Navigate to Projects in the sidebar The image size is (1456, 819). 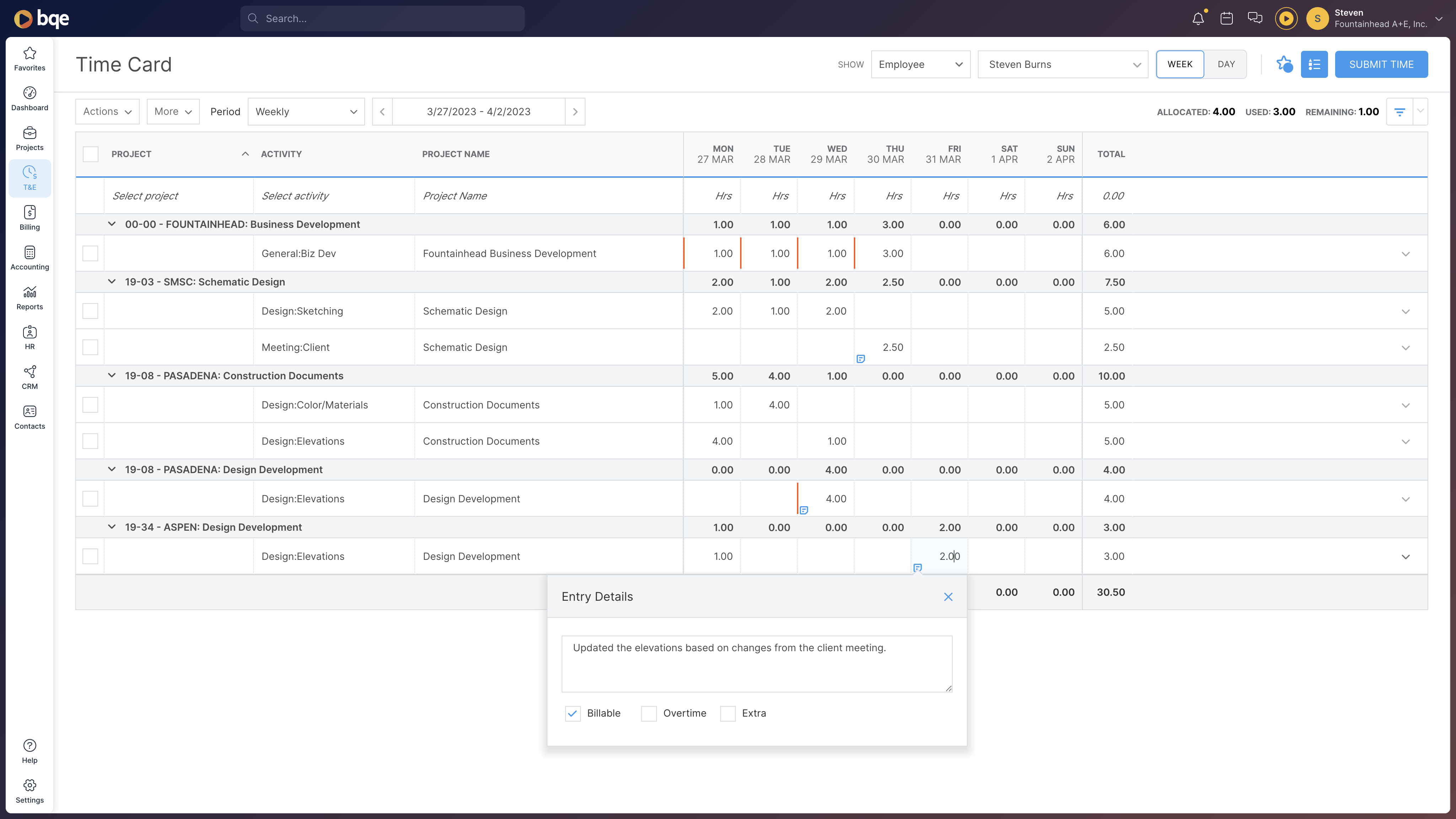point(30,139)
